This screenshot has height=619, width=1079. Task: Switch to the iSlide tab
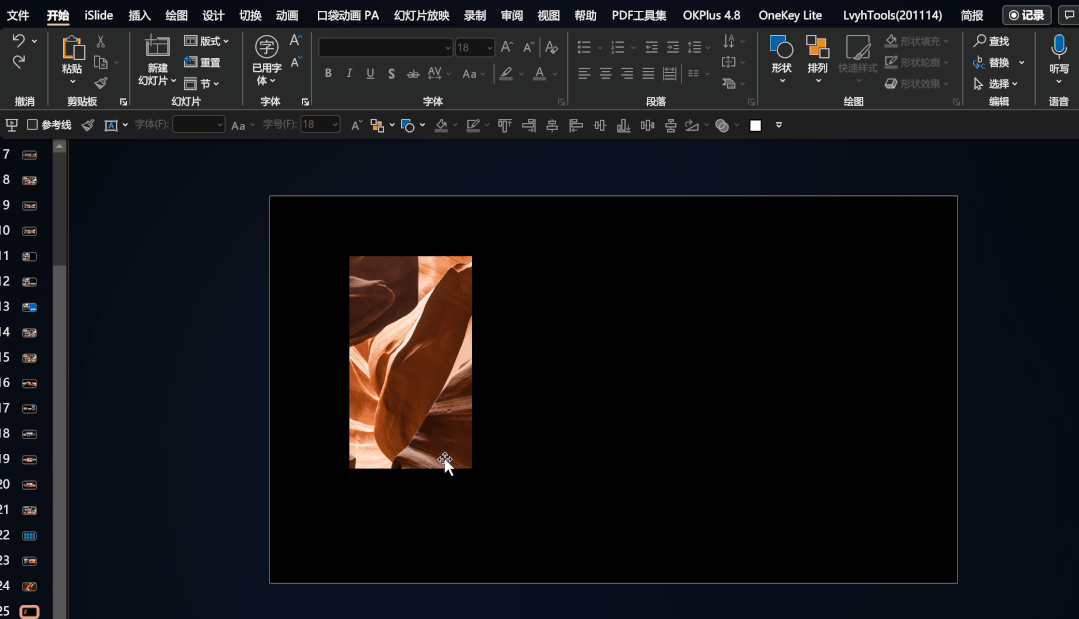99,15
